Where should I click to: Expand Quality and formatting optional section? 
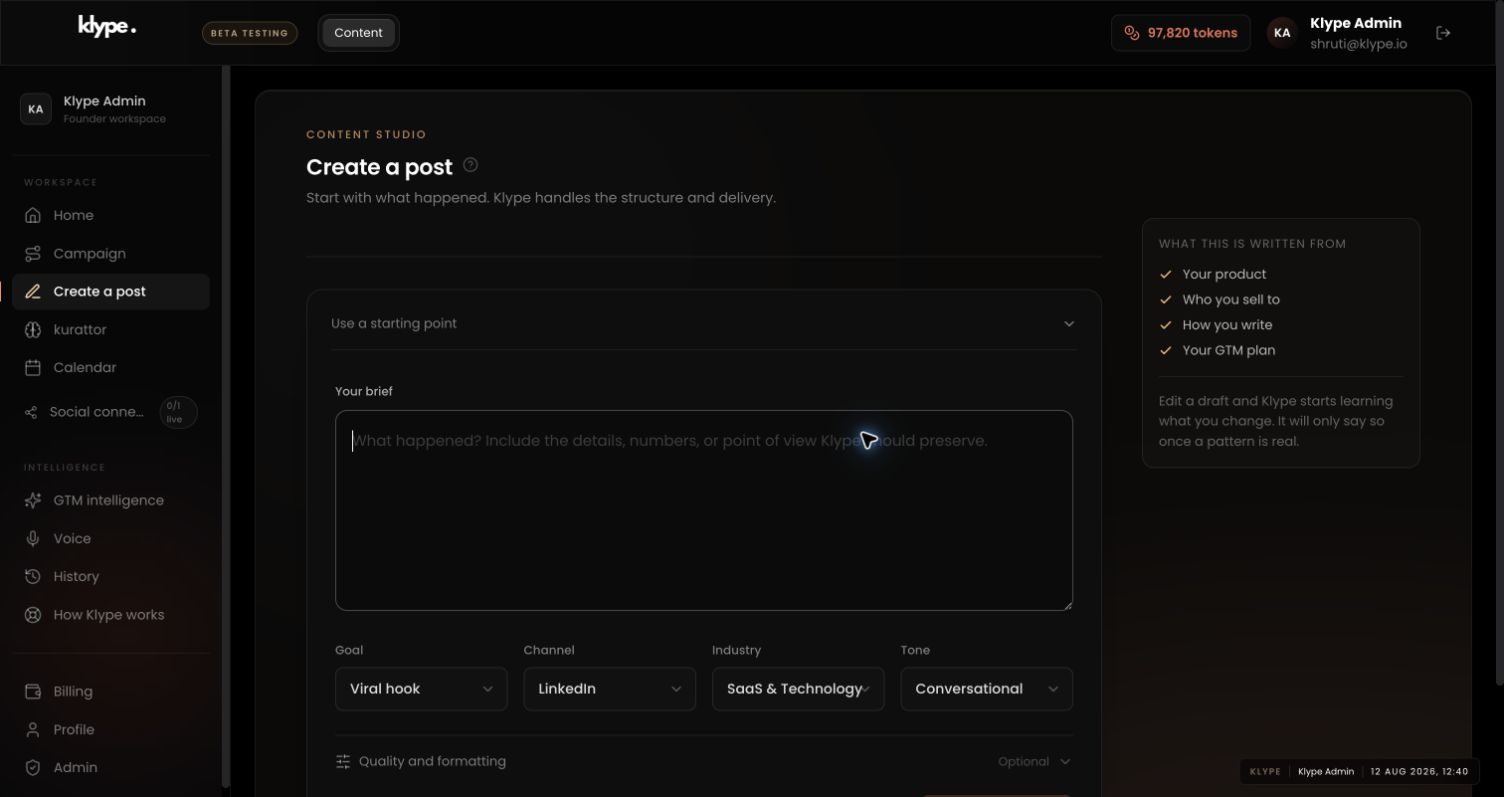click(x=704, y=761)
